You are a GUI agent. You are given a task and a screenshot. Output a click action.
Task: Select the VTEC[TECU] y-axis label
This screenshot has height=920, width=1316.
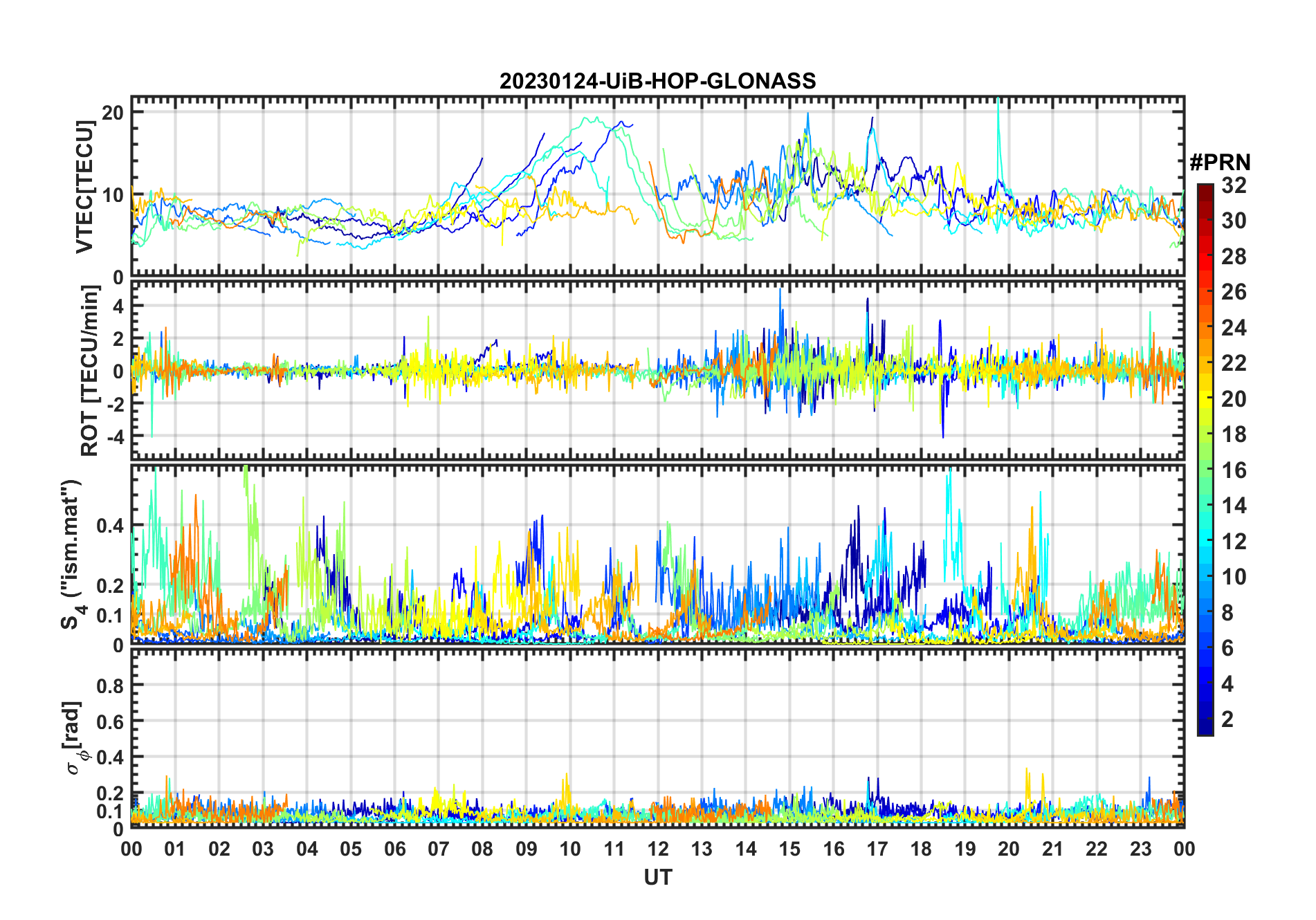click(84, 187)
